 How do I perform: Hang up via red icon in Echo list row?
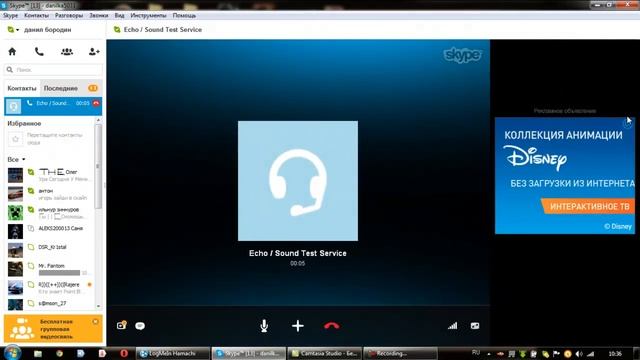96,103
